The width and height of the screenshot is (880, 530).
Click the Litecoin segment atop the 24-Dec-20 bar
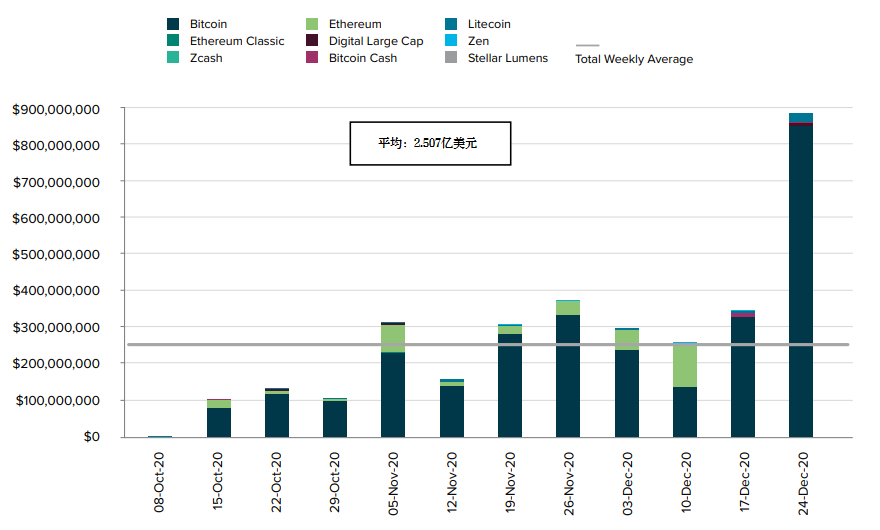tap(801, 117)
